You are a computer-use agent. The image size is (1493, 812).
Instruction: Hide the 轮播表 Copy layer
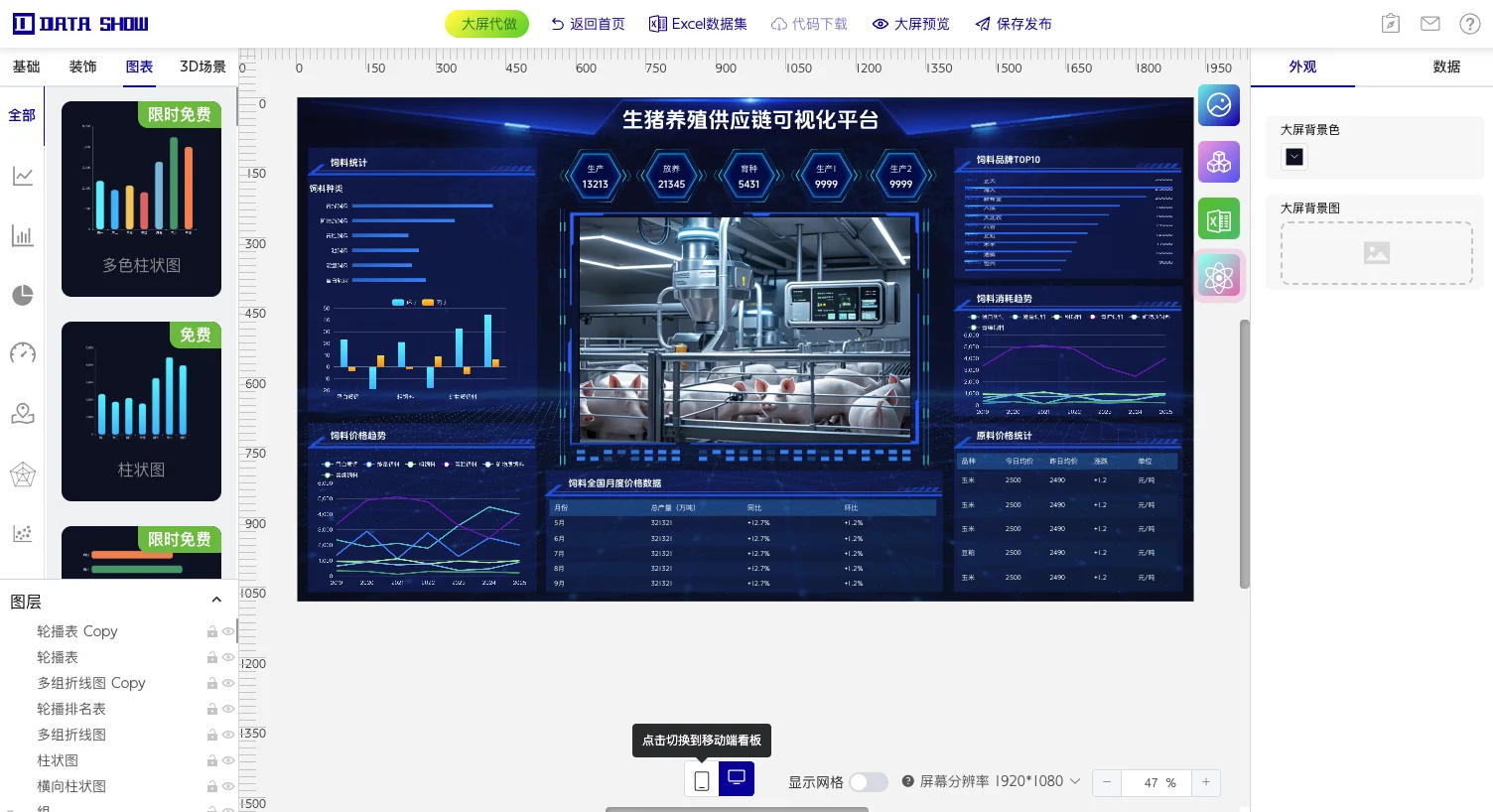[x=228, y=630]
